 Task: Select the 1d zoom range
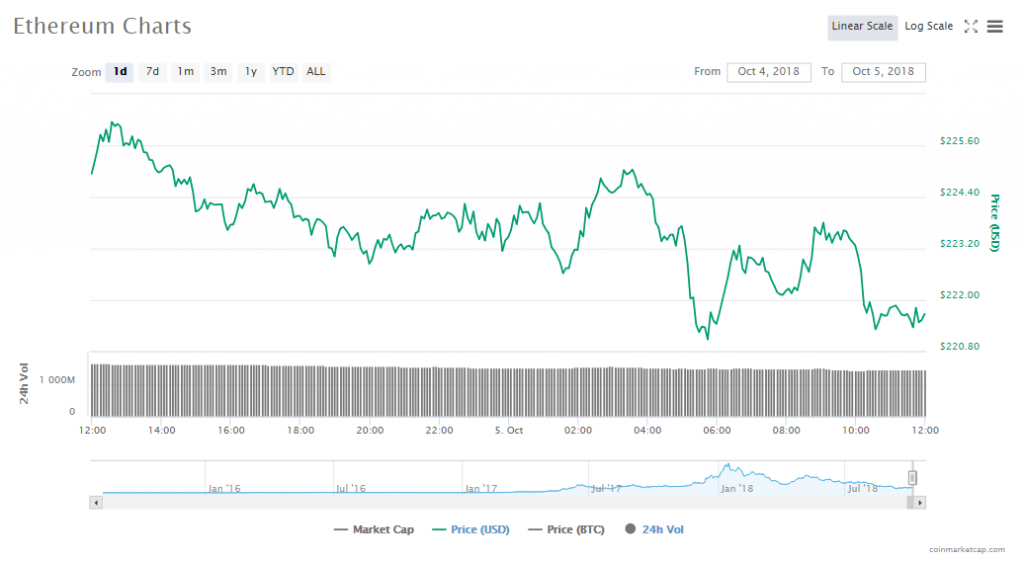[120, 72]
